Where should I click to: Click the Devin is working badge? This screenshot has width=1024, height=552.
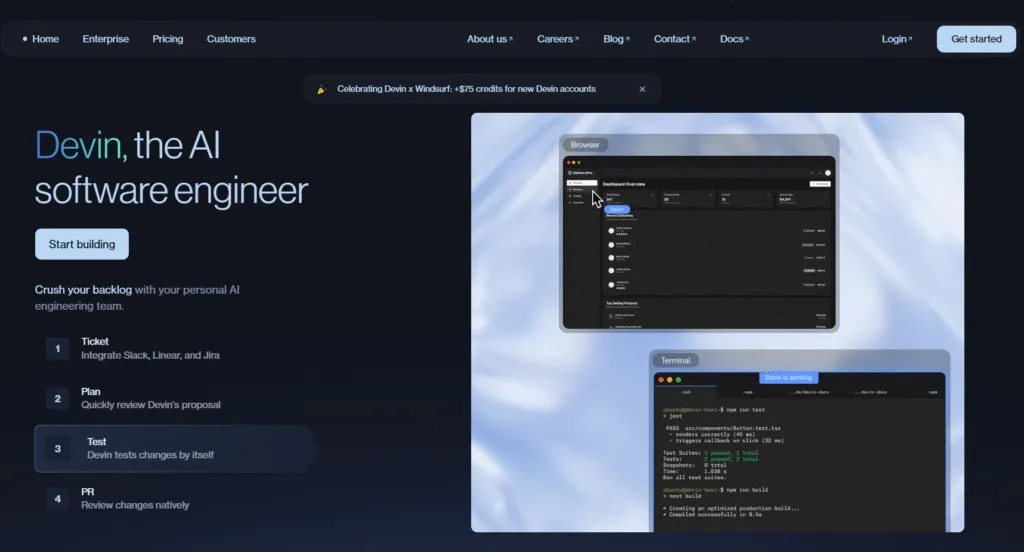[788, 378]
